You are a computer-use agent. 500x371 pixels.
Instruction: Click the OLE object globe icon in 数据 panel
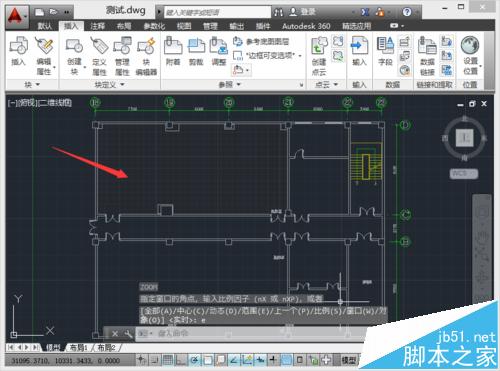(x=405, y=70)
